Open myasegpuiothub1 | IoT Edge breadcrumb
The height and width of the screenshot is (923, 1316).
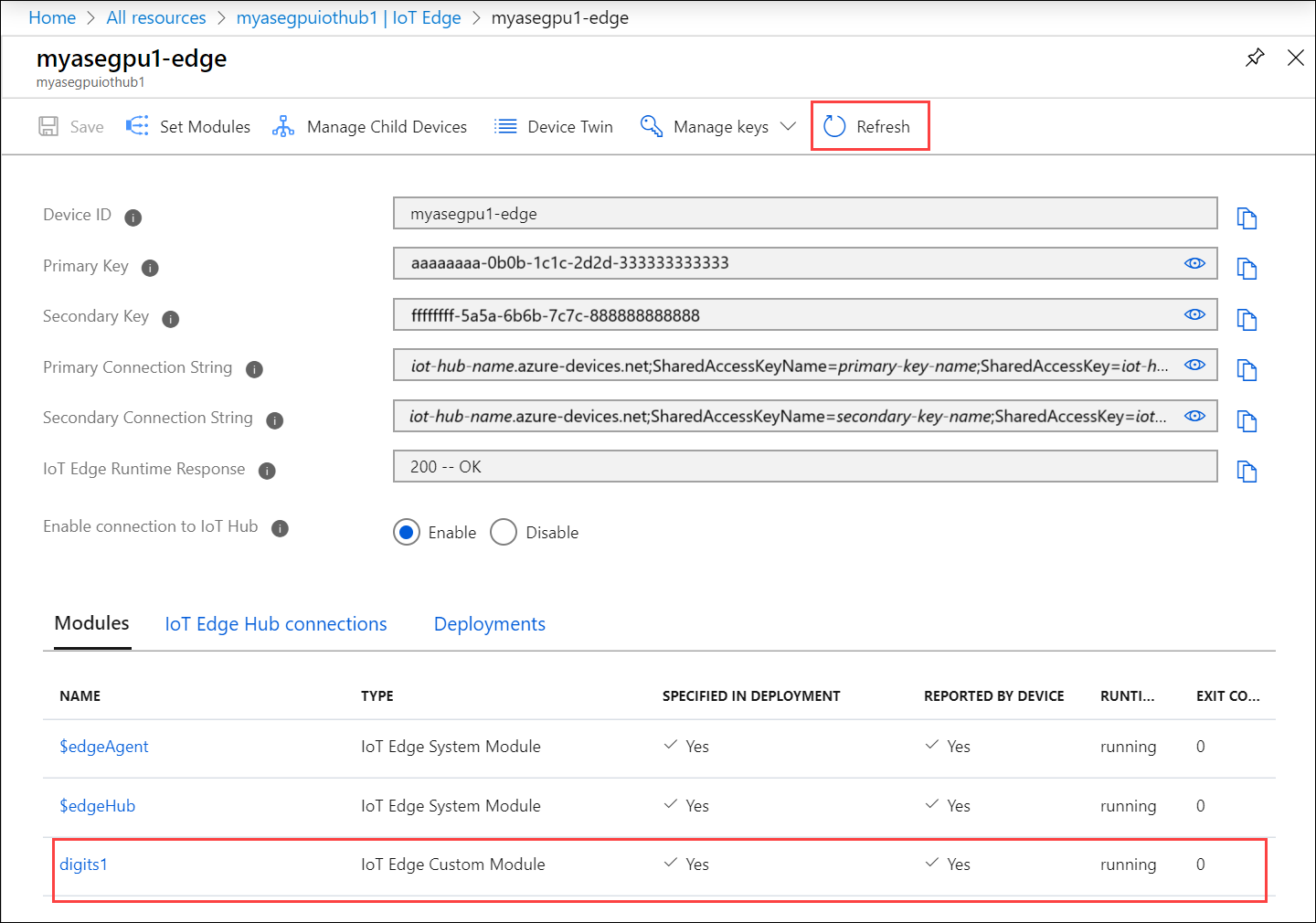tap(349, 17)
